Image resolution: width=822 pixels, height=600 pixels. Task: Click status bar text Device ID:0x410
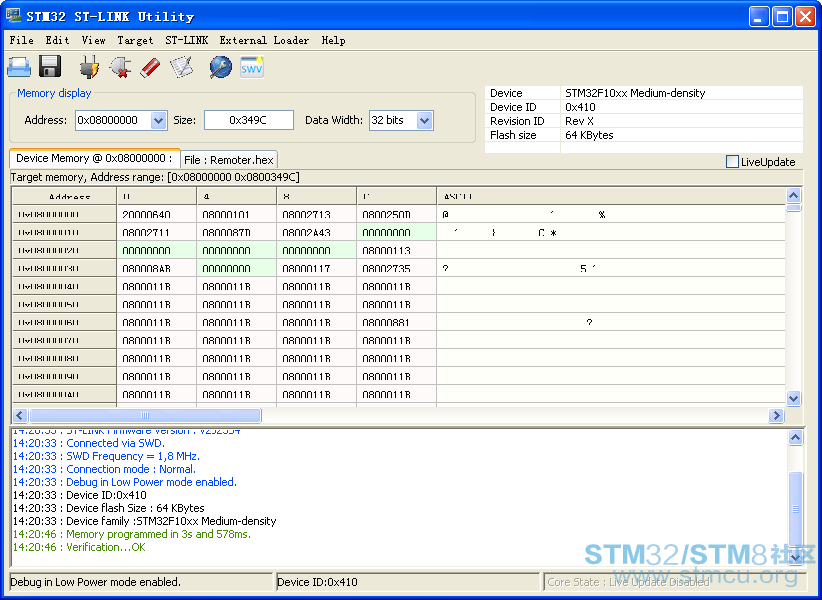tap(317, 582)
